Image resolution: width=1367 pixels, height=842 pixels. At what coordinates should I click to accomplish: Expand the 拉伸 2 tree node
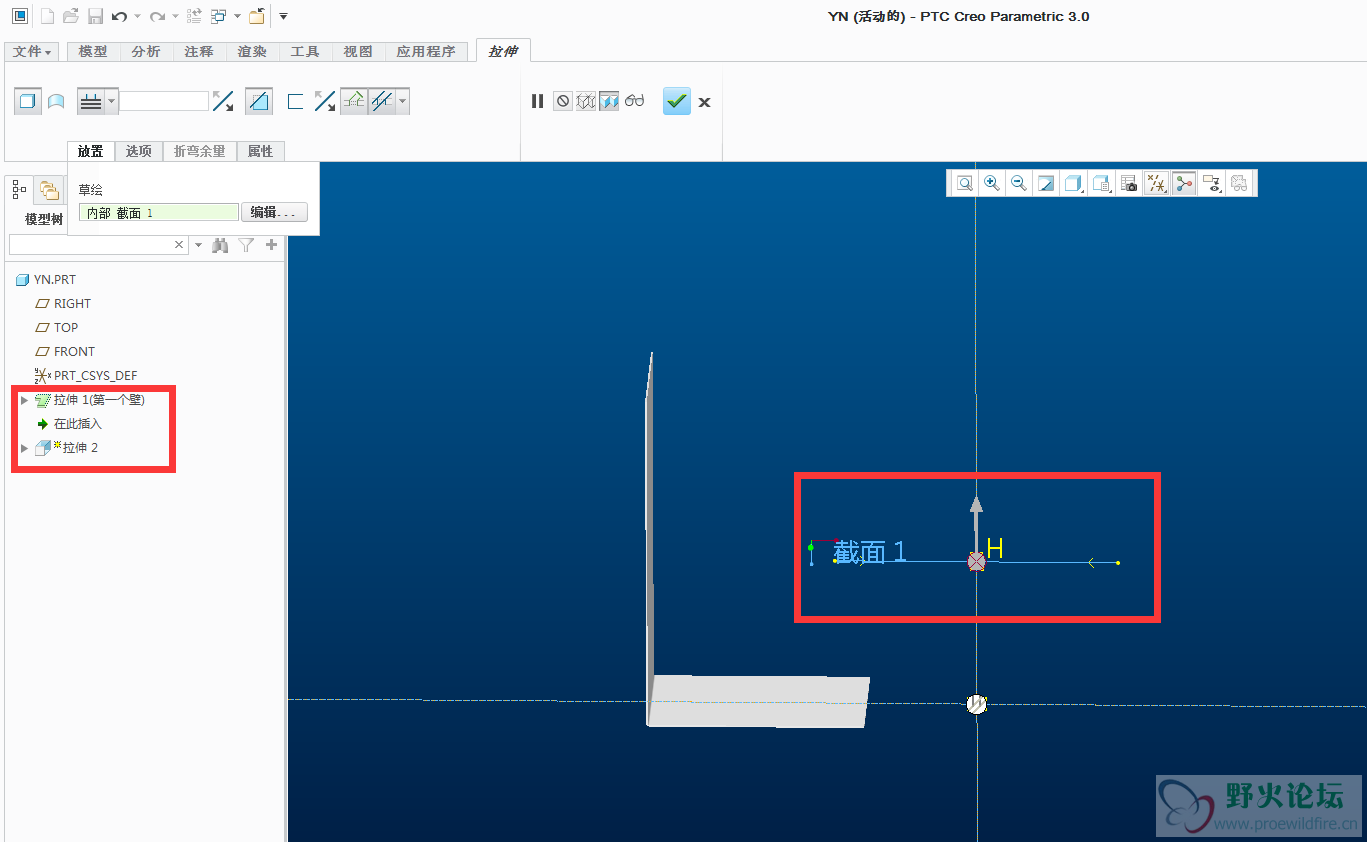(25, 448)
